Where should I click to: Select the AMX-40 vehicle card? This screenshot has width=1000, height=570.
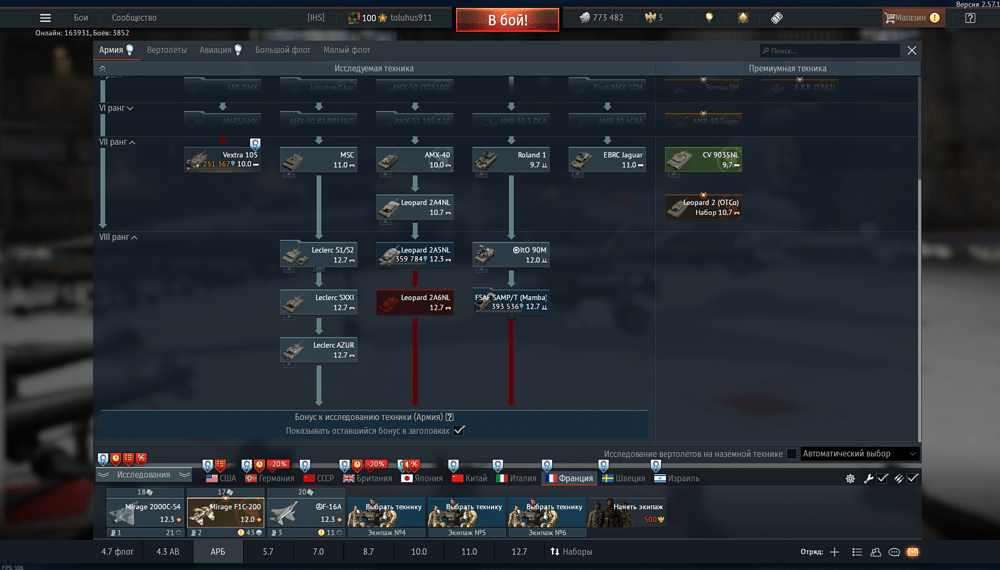click(x=415, y=159)
